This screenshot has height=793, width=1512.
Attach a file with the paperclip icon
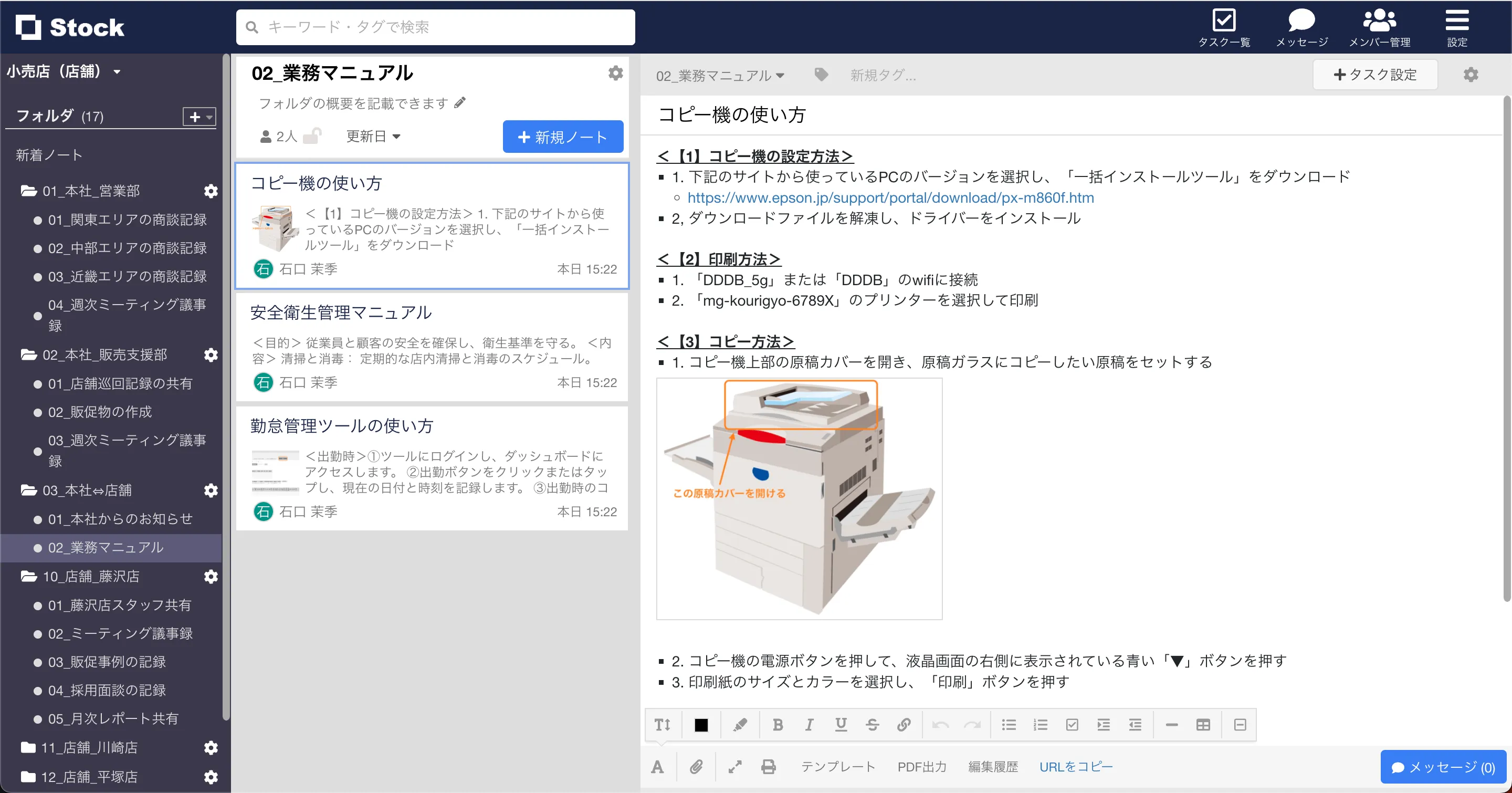[697, 767]
